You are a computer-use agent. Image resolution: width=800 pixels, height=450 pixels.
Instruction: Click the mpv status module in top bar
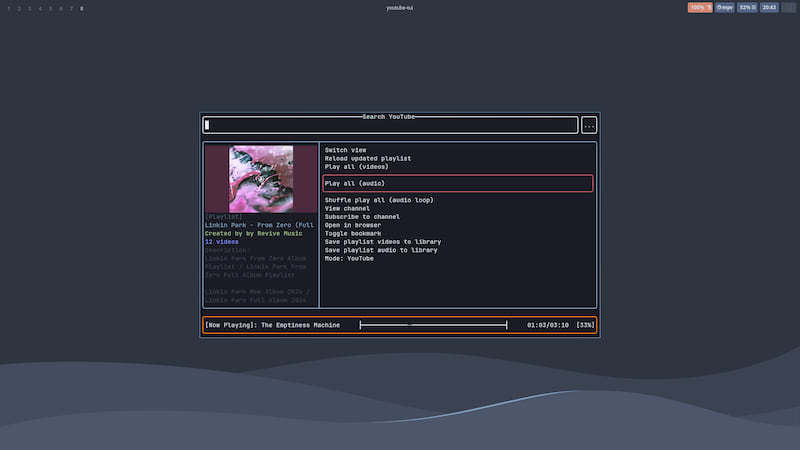(724, 8)
